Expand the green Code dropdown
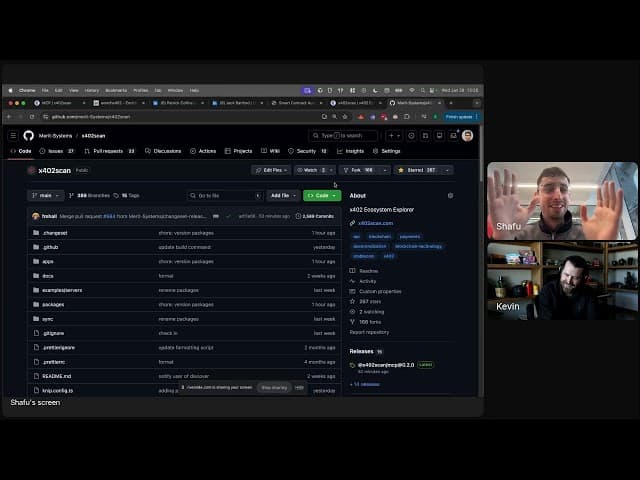The image size is (640, 480). 322,196
